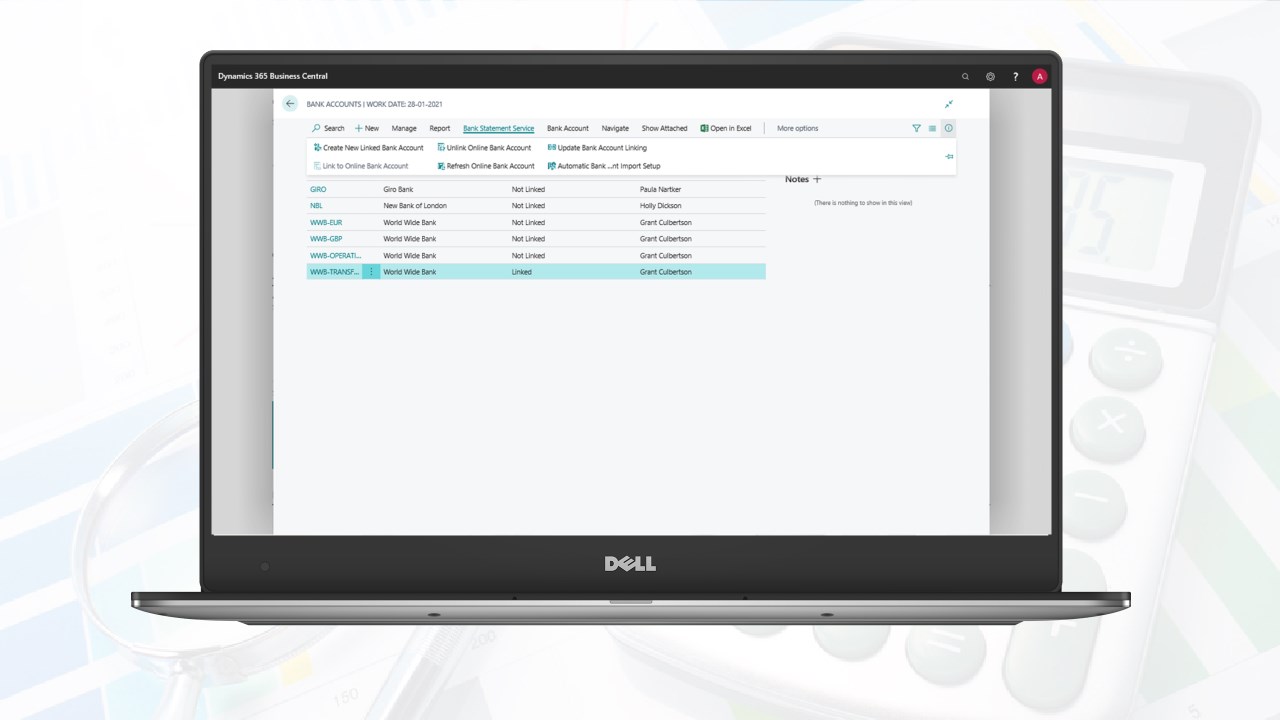Expand More options in the action bar
The image size is (1280, 720).
[x=797, y=128]
